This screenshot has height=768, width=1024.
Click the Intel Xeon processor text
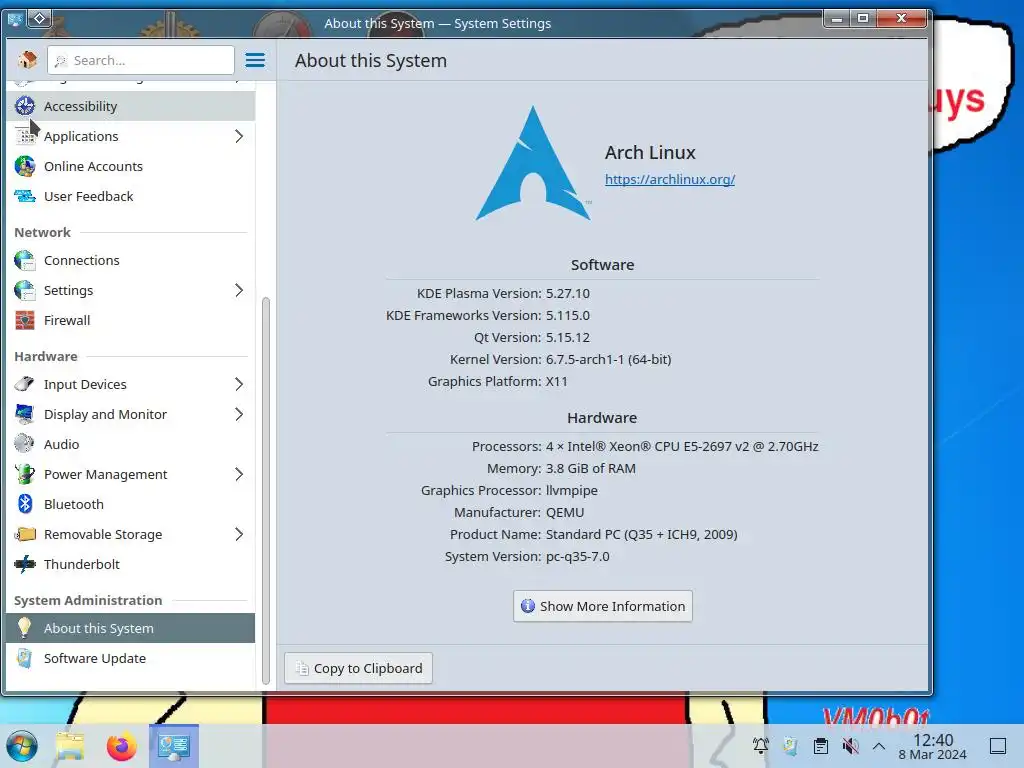(682, 446)
